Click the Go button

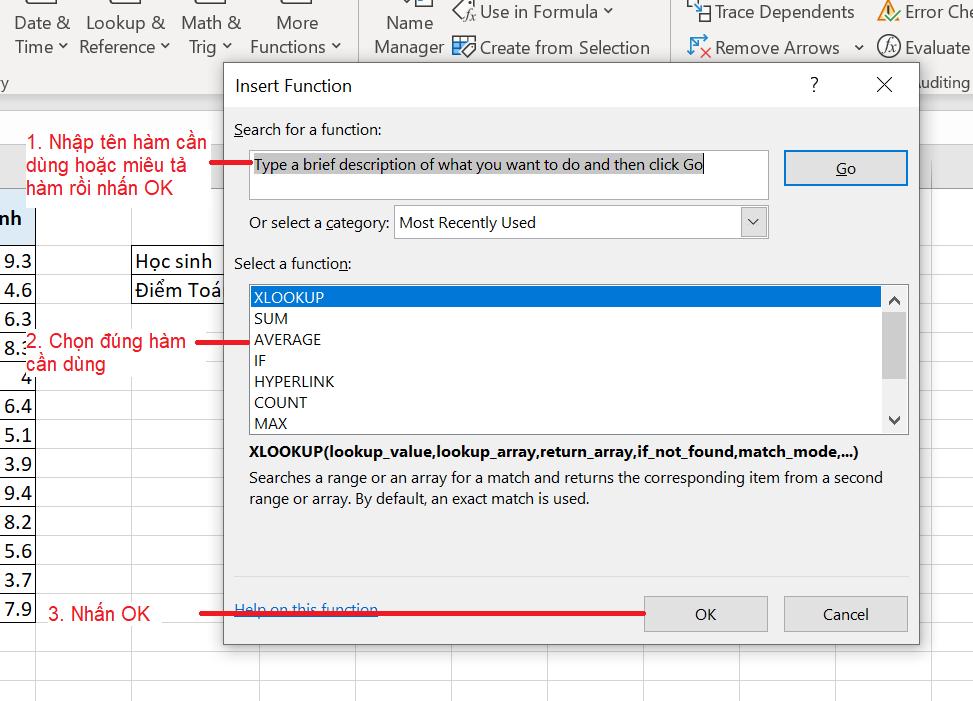(x=845, y=168)
